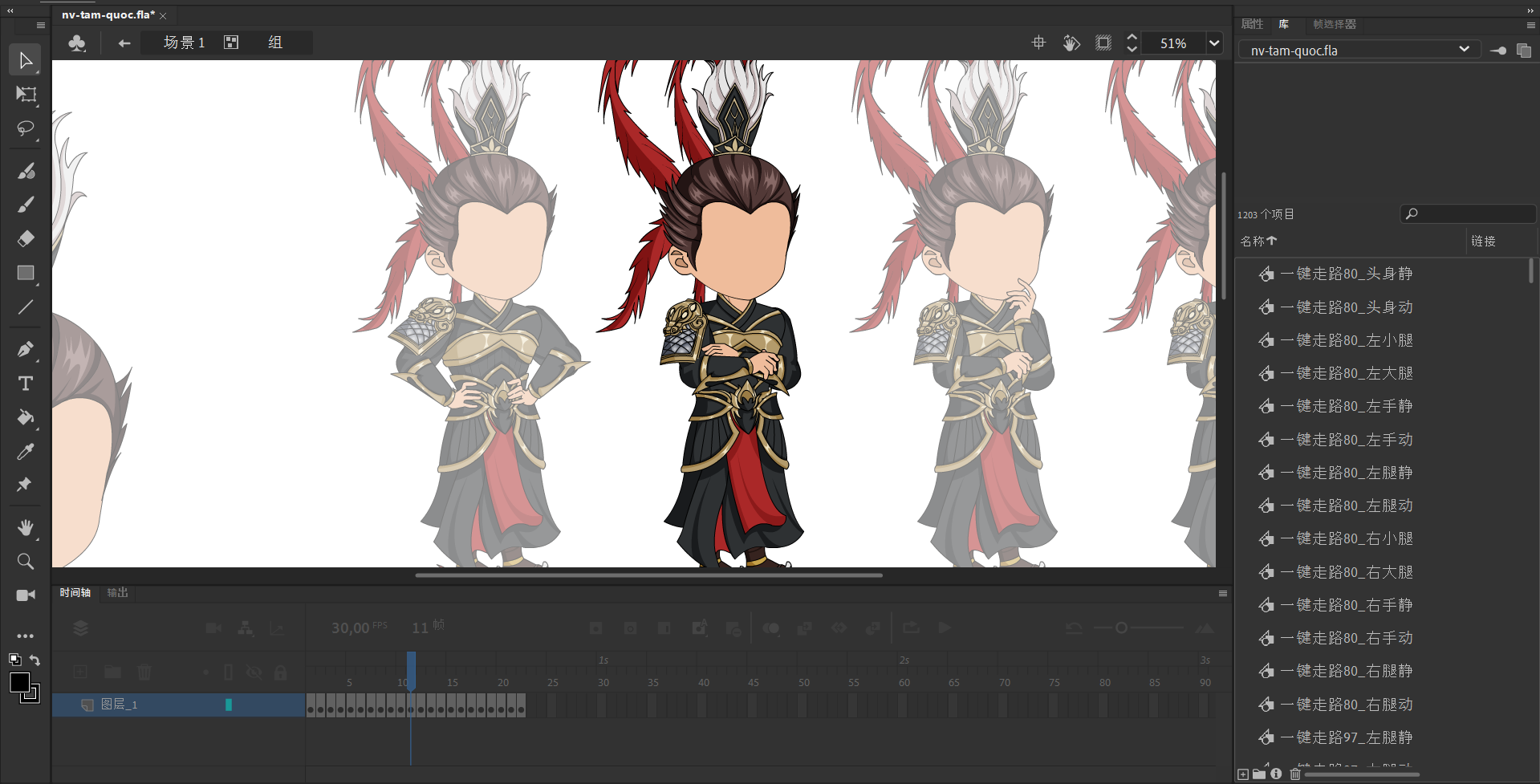Viewport: 1540px width, 784px height.
Task: Open the timeline panel options menu
Action: (1222, 594)
